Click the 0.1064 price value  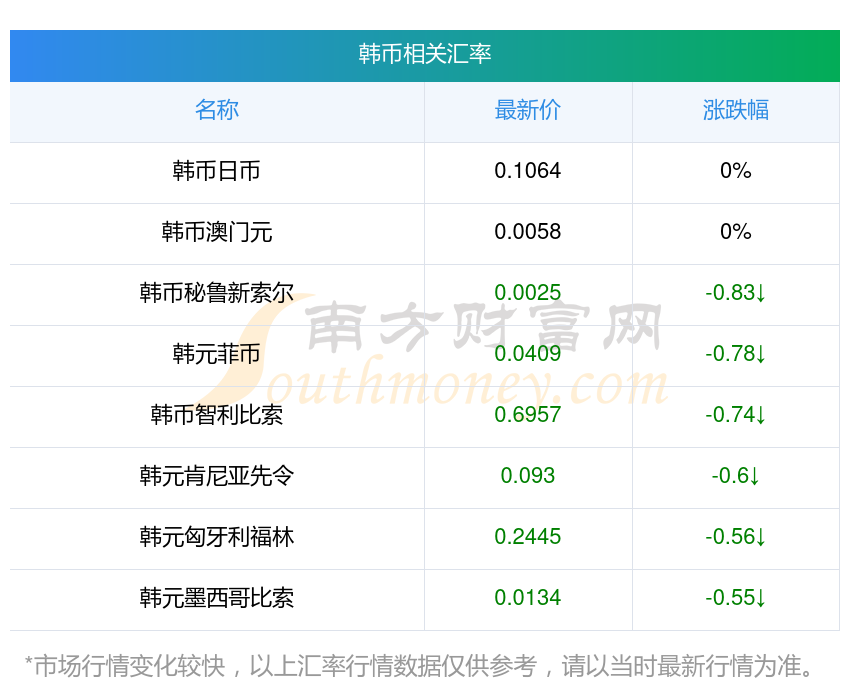(x=527, y=171)
